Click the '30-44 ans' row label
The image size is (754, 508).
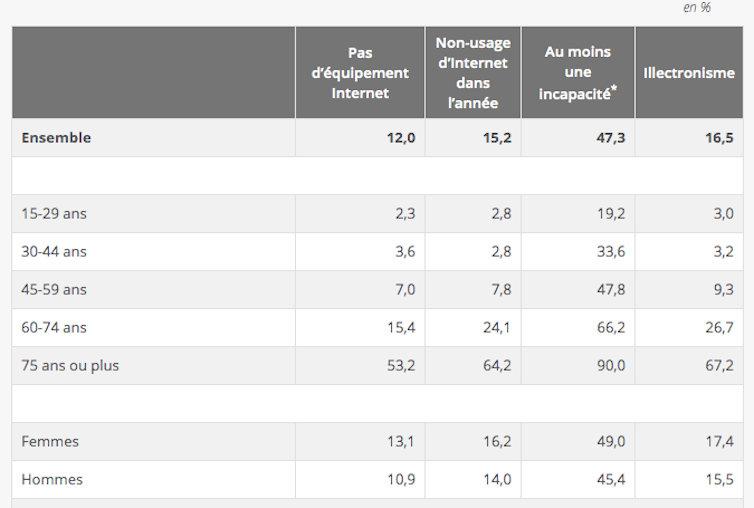click(x=54, y=252)
